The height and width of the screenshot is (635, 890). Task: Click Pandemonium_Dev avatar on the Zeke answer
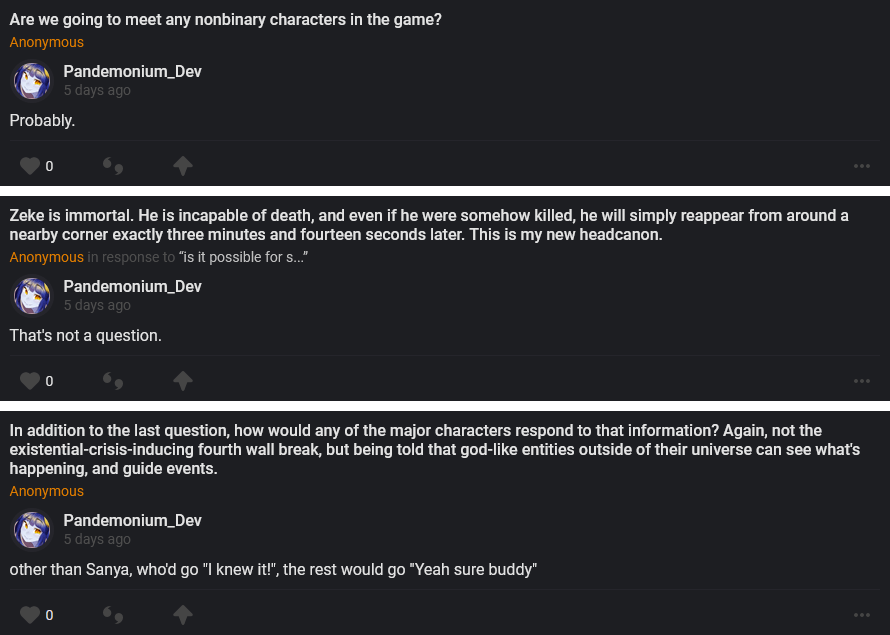(32, 296)
